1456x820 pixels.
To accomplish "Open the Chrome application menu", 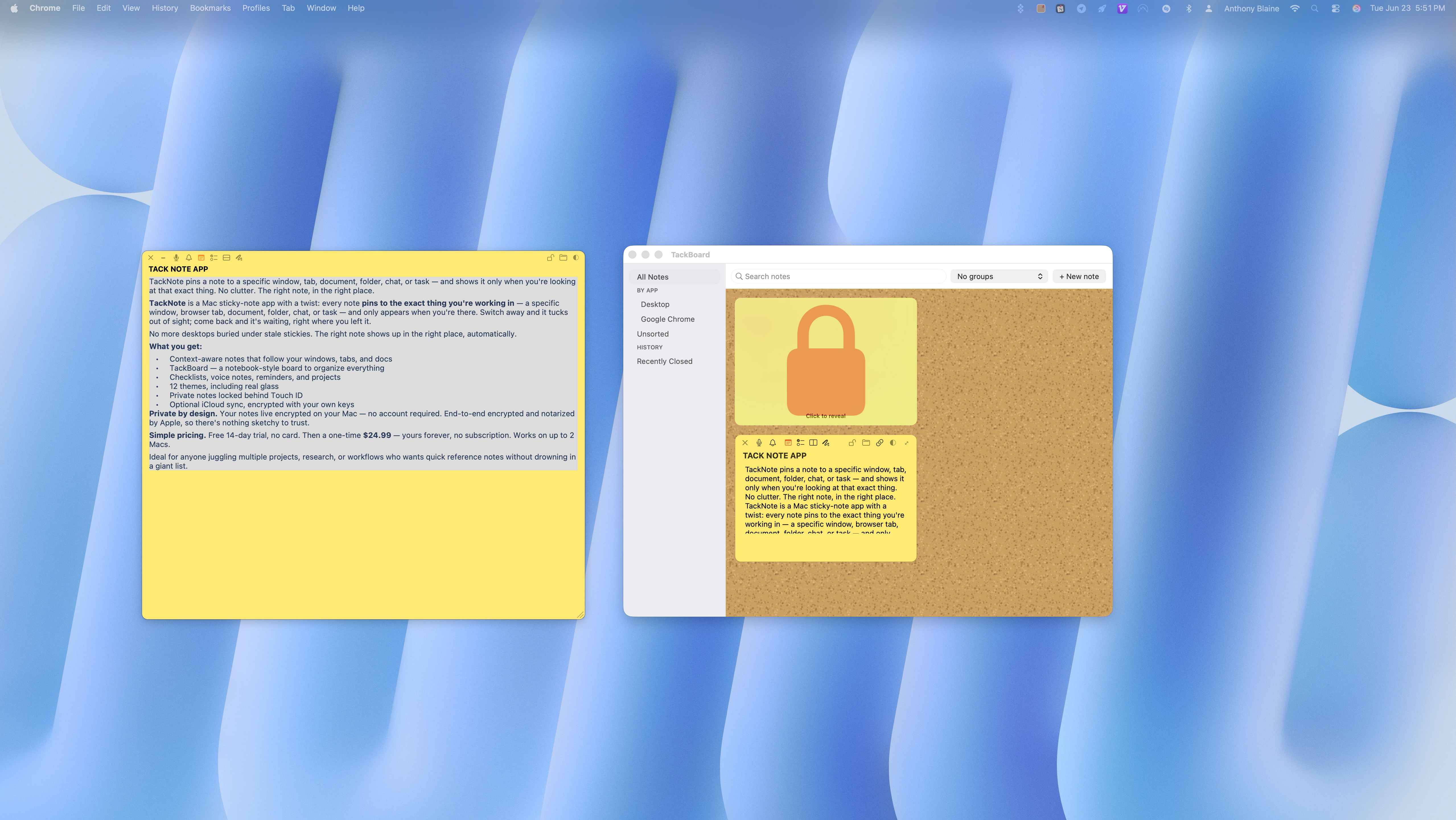I will click(x=45, y=8).
